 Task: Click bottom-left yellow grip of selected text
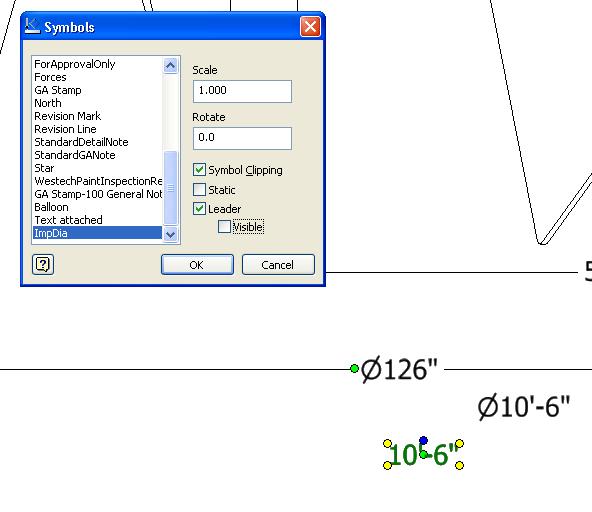point(387,466)
